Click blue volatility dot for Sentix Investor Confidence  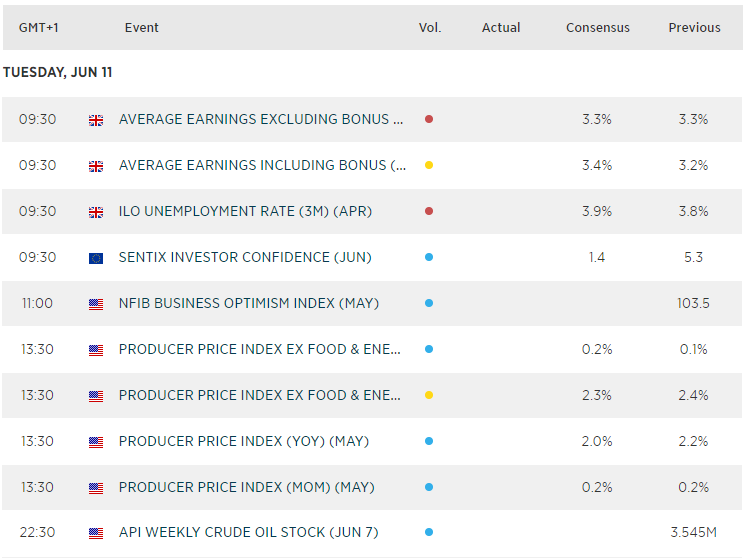pos(429,257)
